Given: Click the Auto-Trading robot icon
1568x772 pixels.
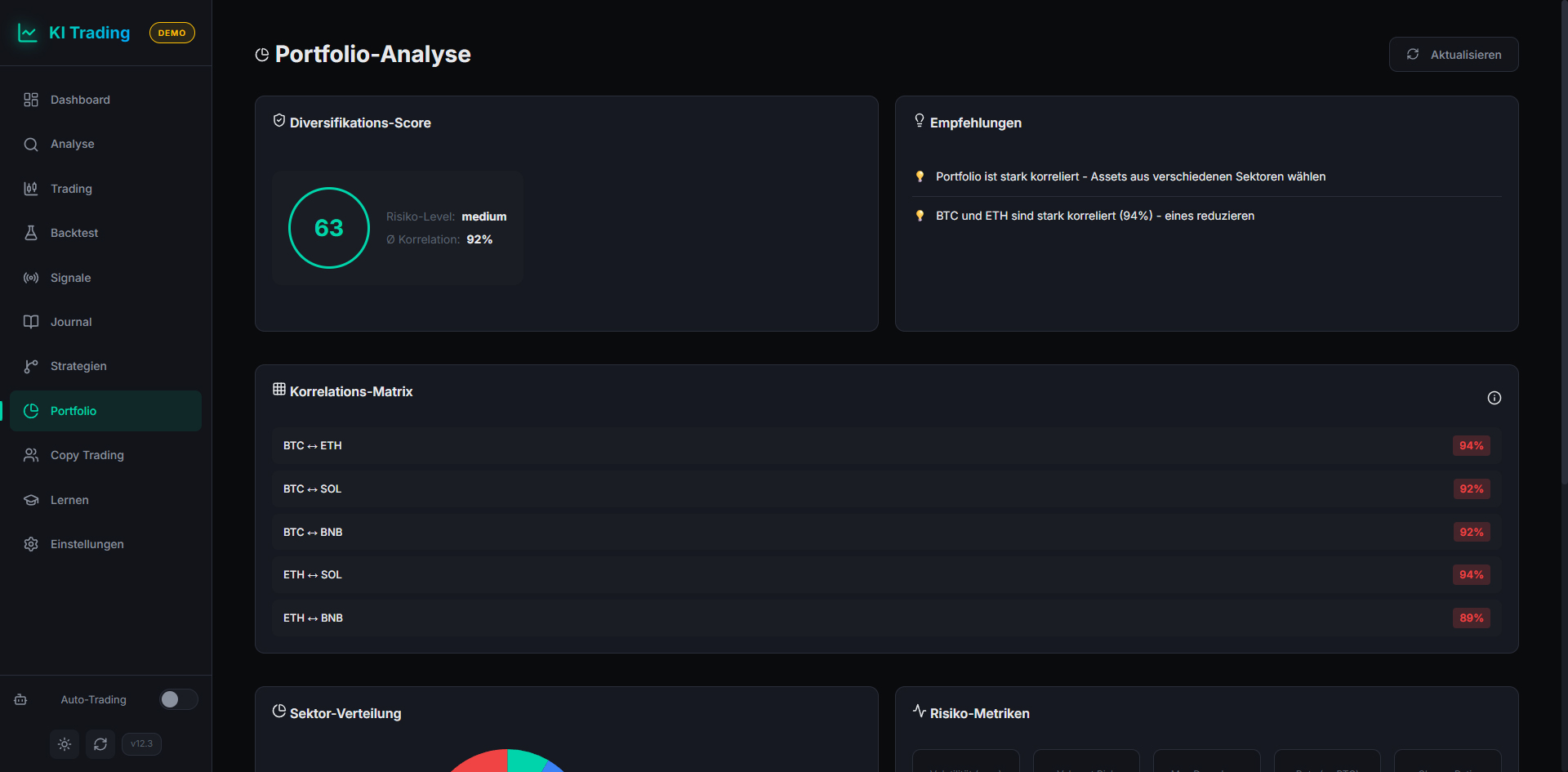Looking at the screenshot, I should click(21, 700).
